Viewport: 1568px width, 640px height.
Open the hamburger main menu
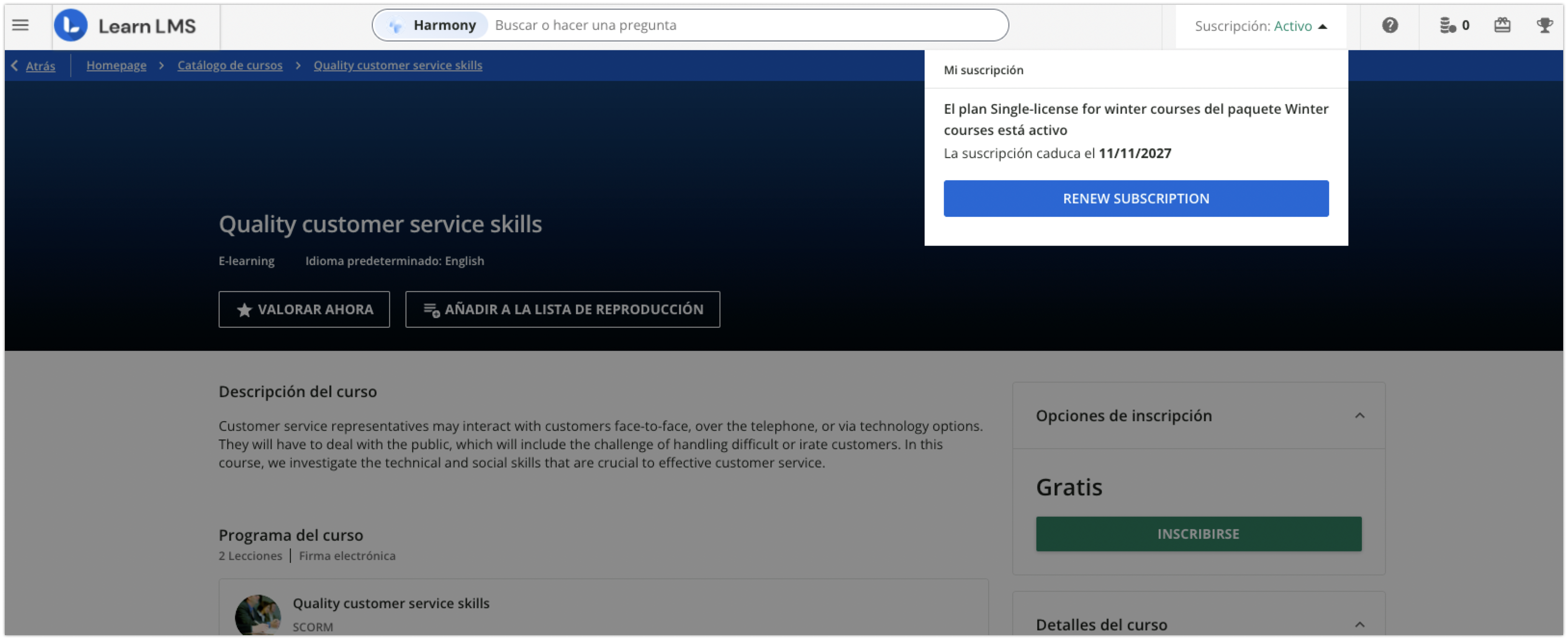20,25
